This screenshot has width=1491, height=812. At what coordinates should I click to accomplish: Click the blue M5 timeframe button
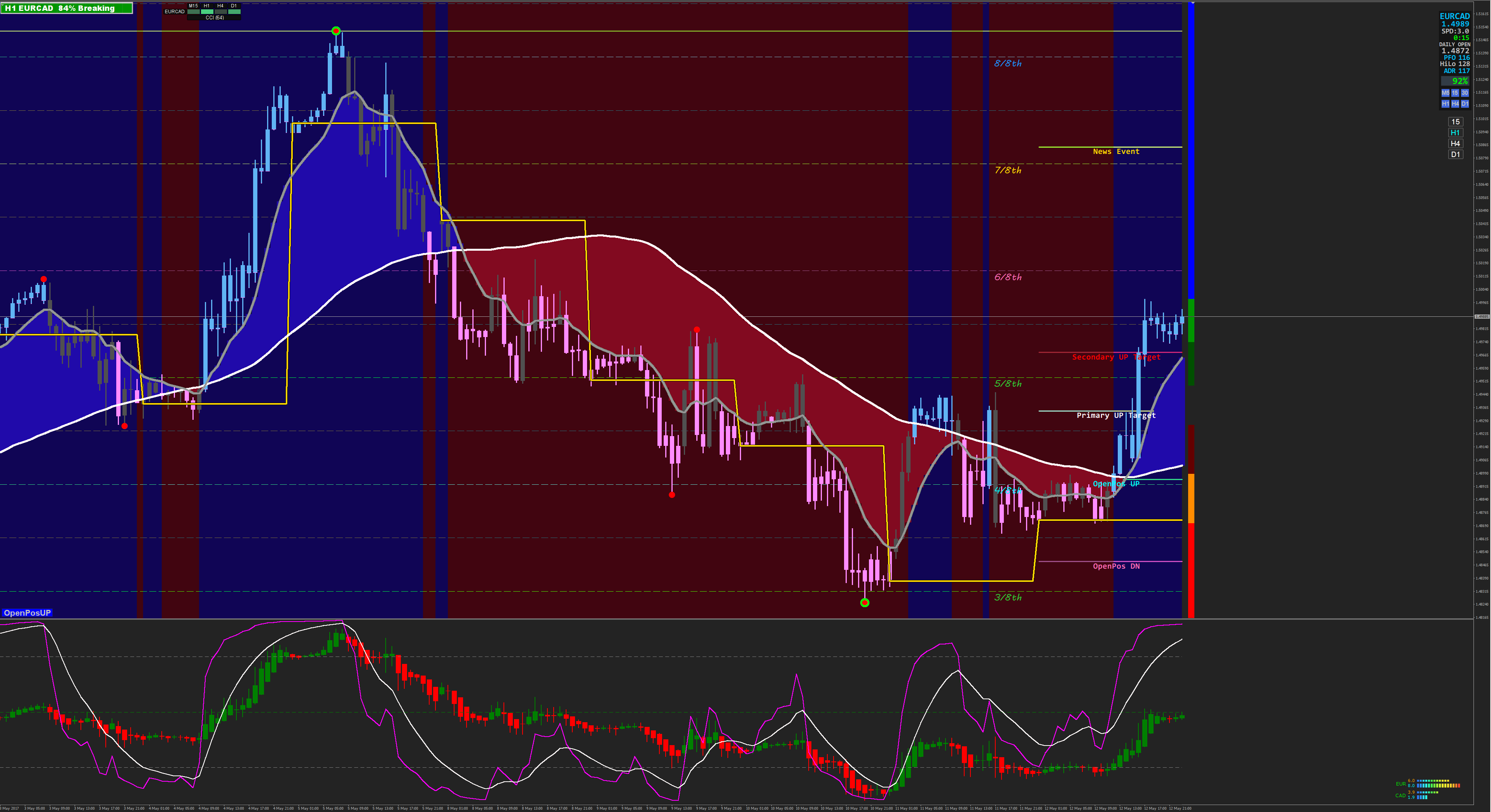[x=1445, y=93]
